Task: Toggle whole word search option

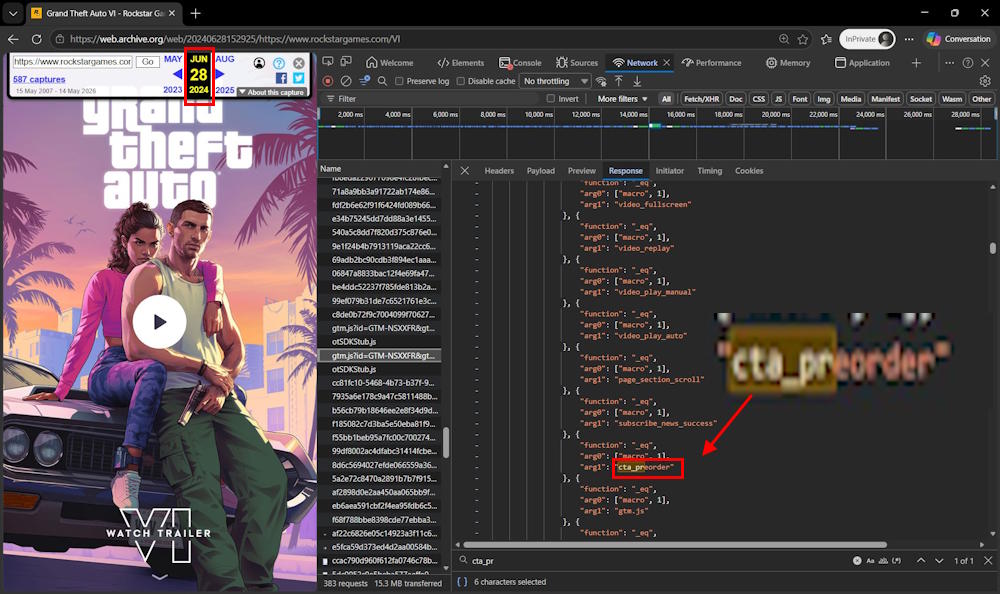Action: click(x=883, y=560)
